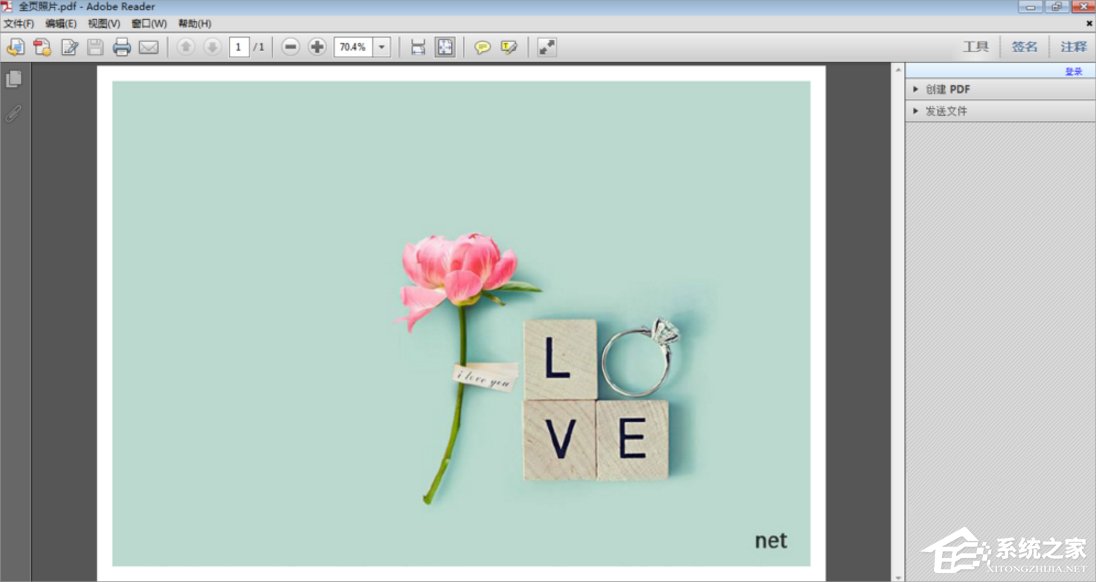Zoom out with the minus button
The image size is (1096, 582).
(x=290, y=47)
